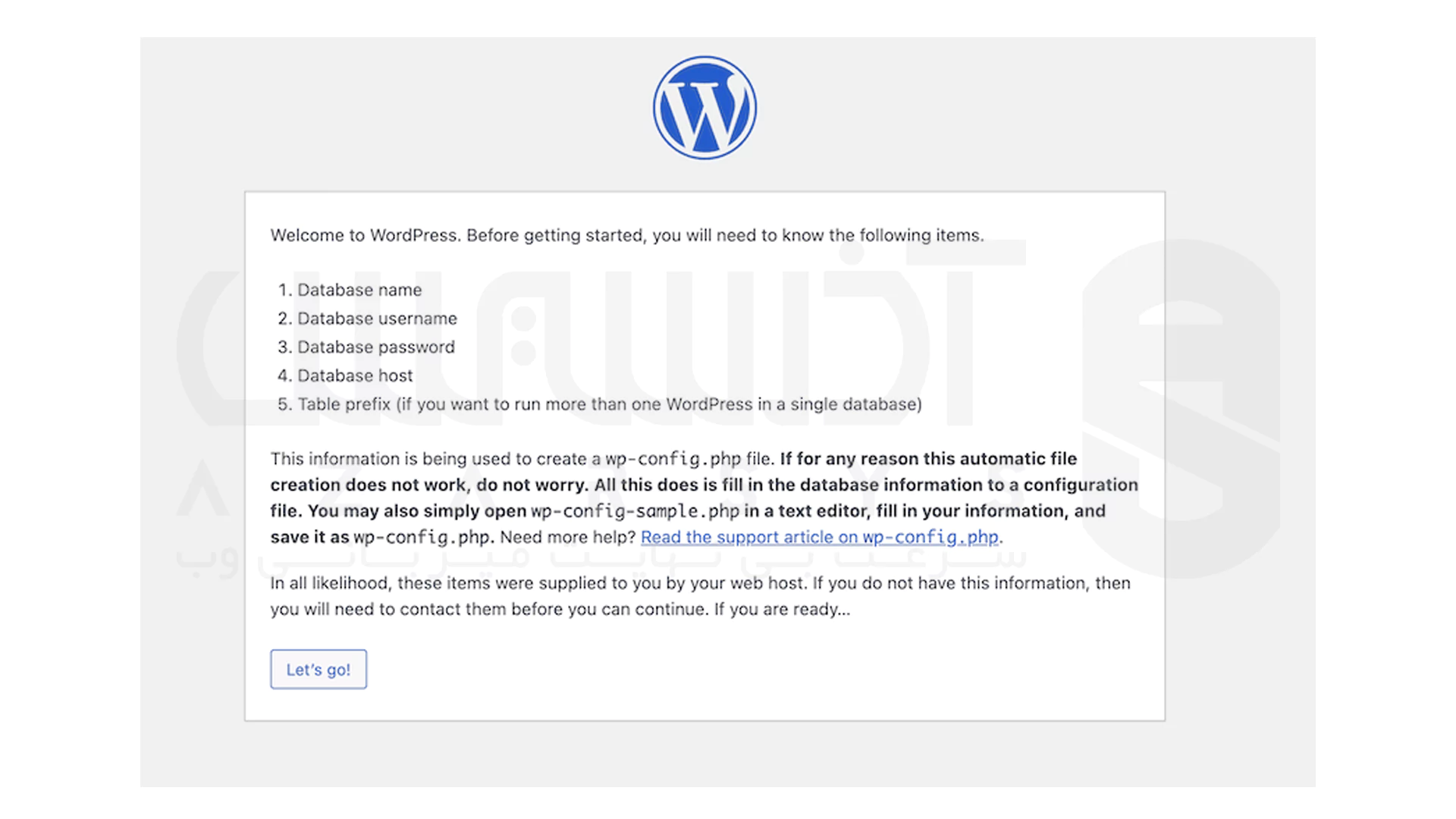Click the "Welcome to WordPress" intro sentence
1456x819 pixels.
[626, 235]
